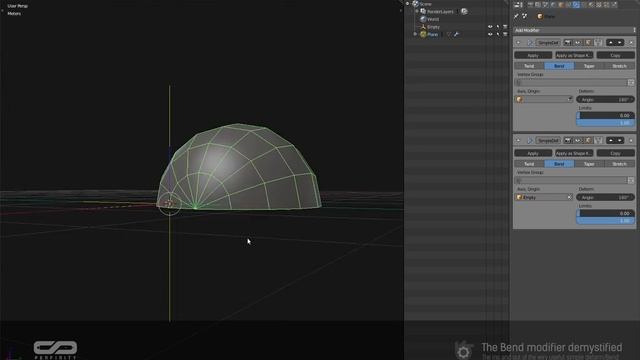Collapse the second SimpleDeform modifier panel
Viewport: 640px width, 360px height.
click(518, 140)
